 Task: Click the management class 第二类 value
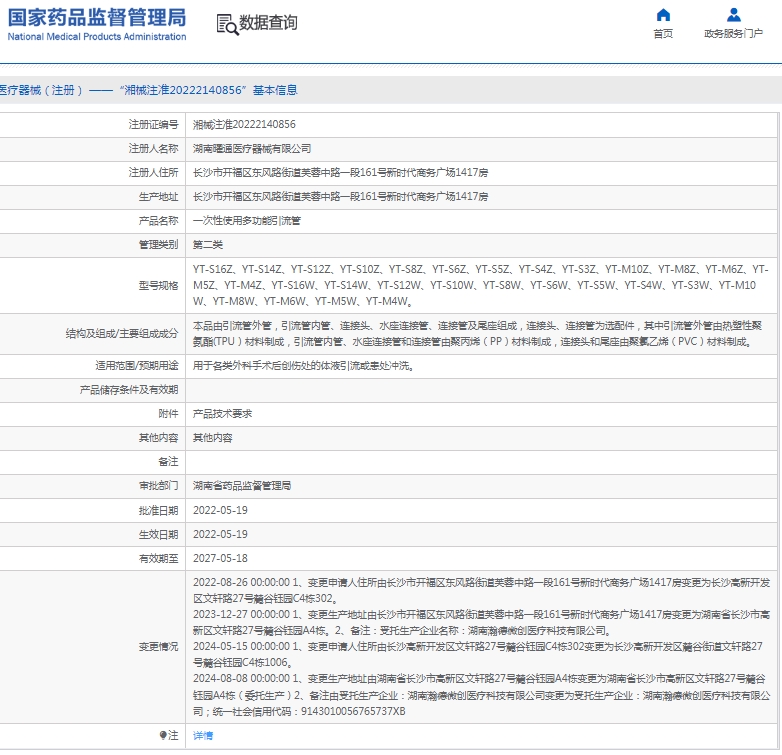(208, 244)
